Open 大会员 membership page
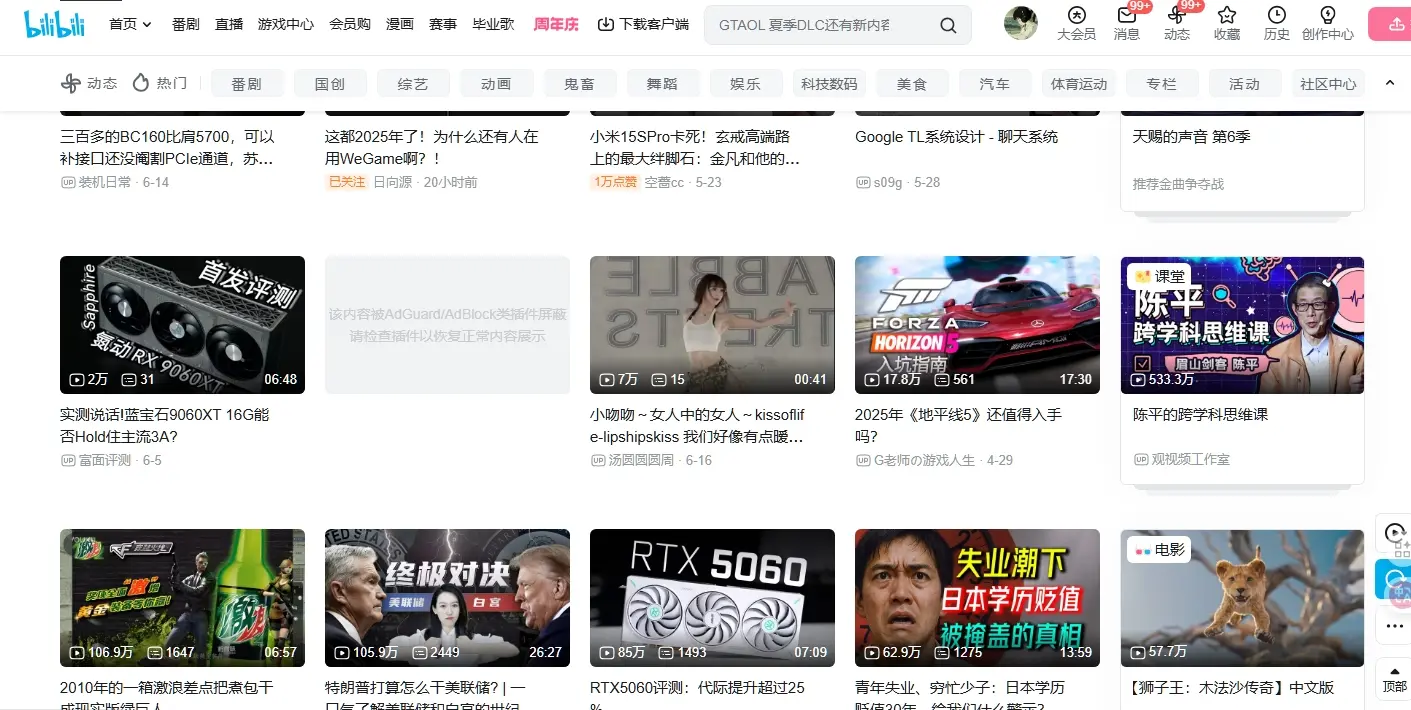The height and width of the screenshot is (710, 1411). (x=1077, y=24)
